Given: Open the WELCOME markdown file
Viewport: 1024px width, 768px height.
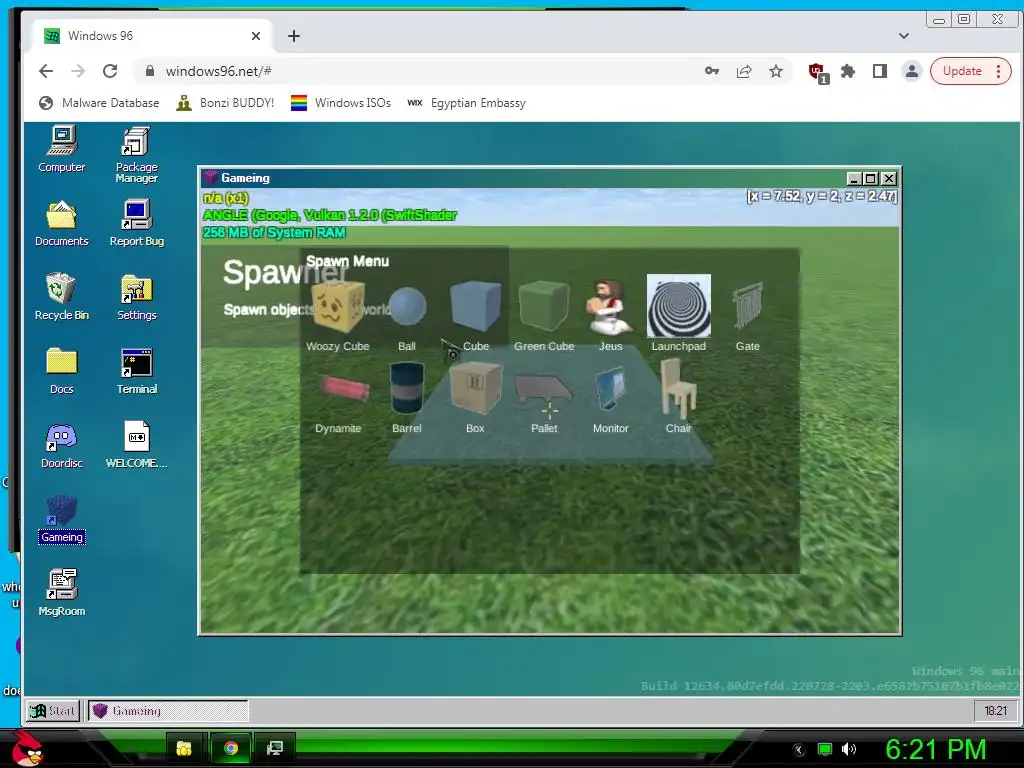Looking at the screenshot, I should coord(136,445).
